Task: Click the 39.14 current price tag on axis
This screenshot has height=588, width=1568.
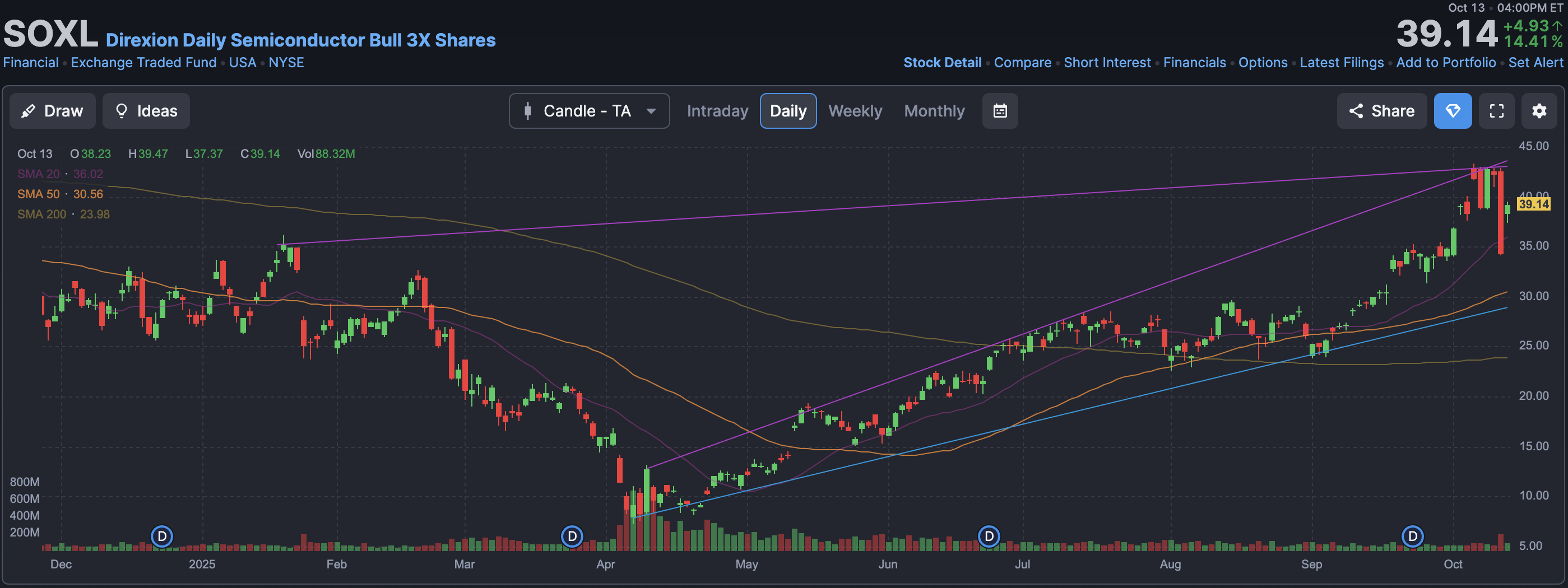Action: click(1533, 204)
